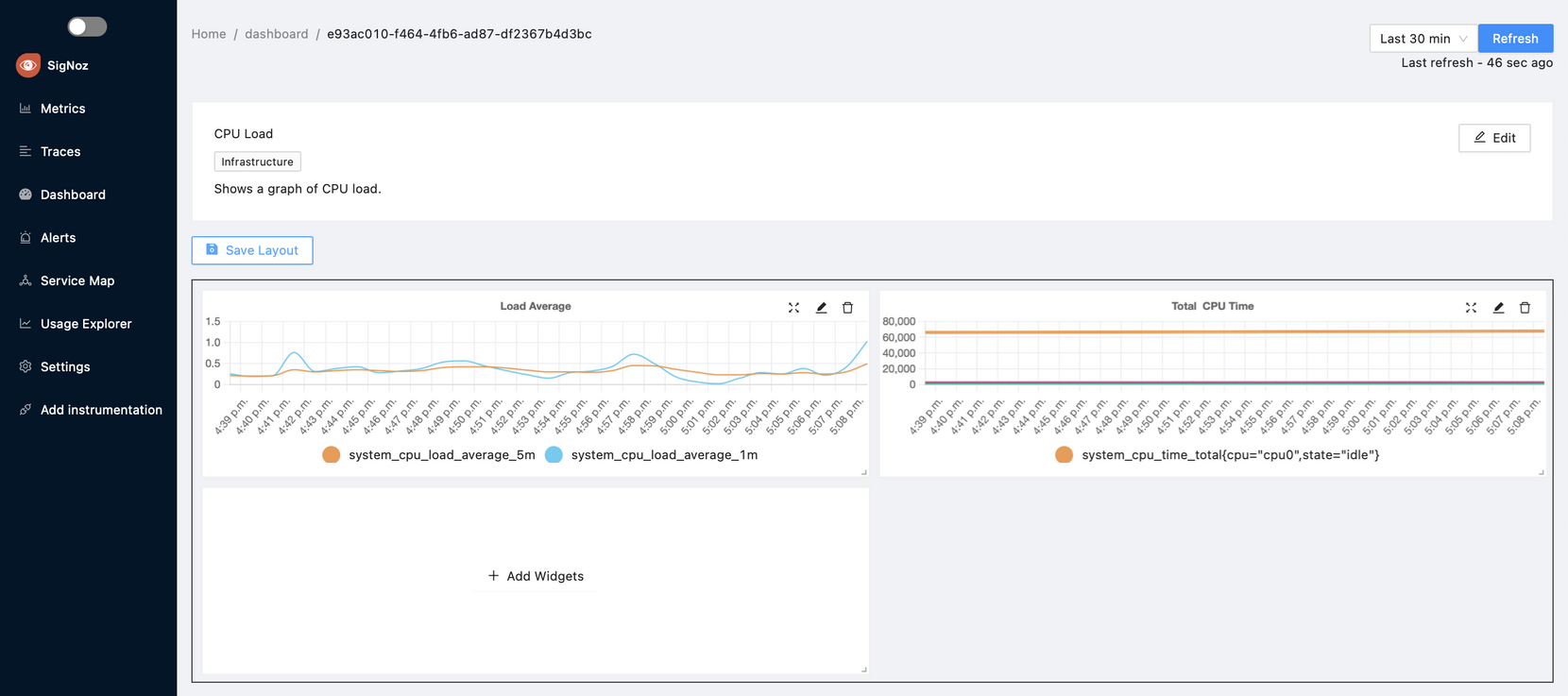Screen dimensions: 1568x696
Task: Click pencil icon on Total CPU Time widget
Action: [1498, 308]
